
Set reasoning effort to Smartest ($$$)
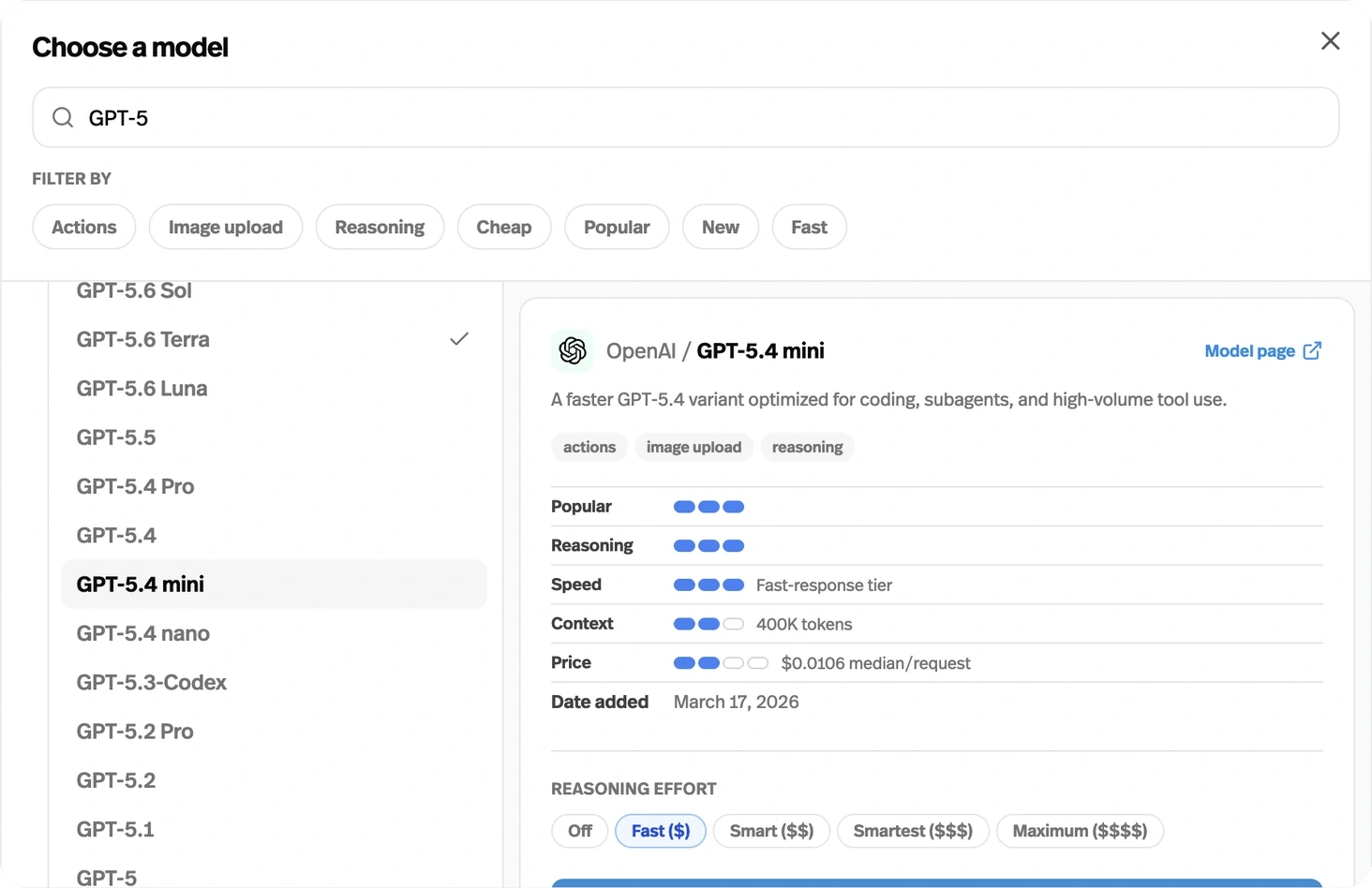click(x=913, y=831)
